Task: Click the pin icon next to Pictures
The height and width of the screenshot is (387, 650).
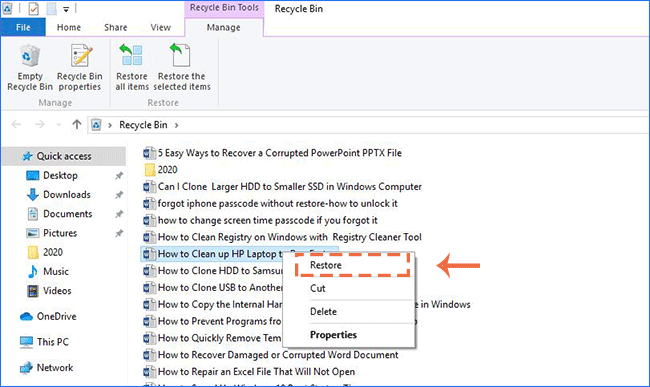Action: click(119, 233)
